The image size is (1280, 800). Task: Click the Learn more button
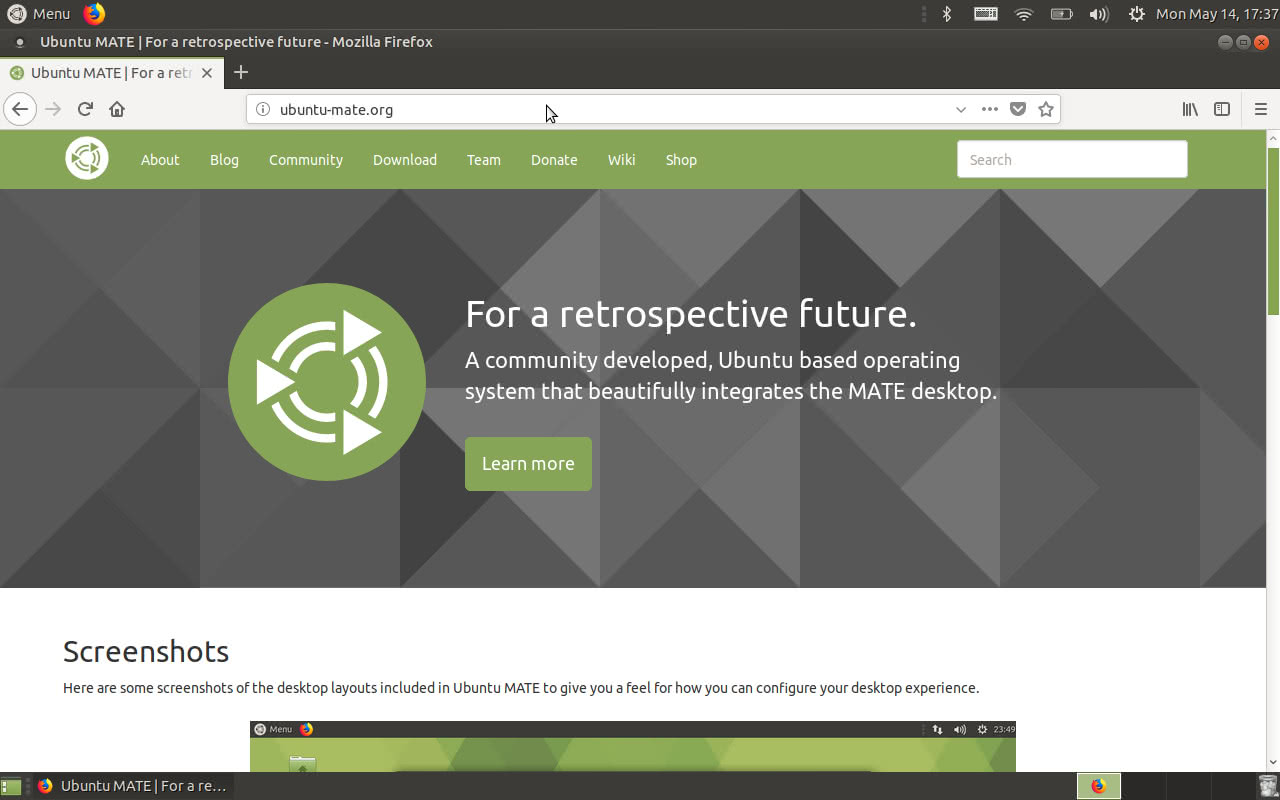pyautogui.click(x=528, y=464)
